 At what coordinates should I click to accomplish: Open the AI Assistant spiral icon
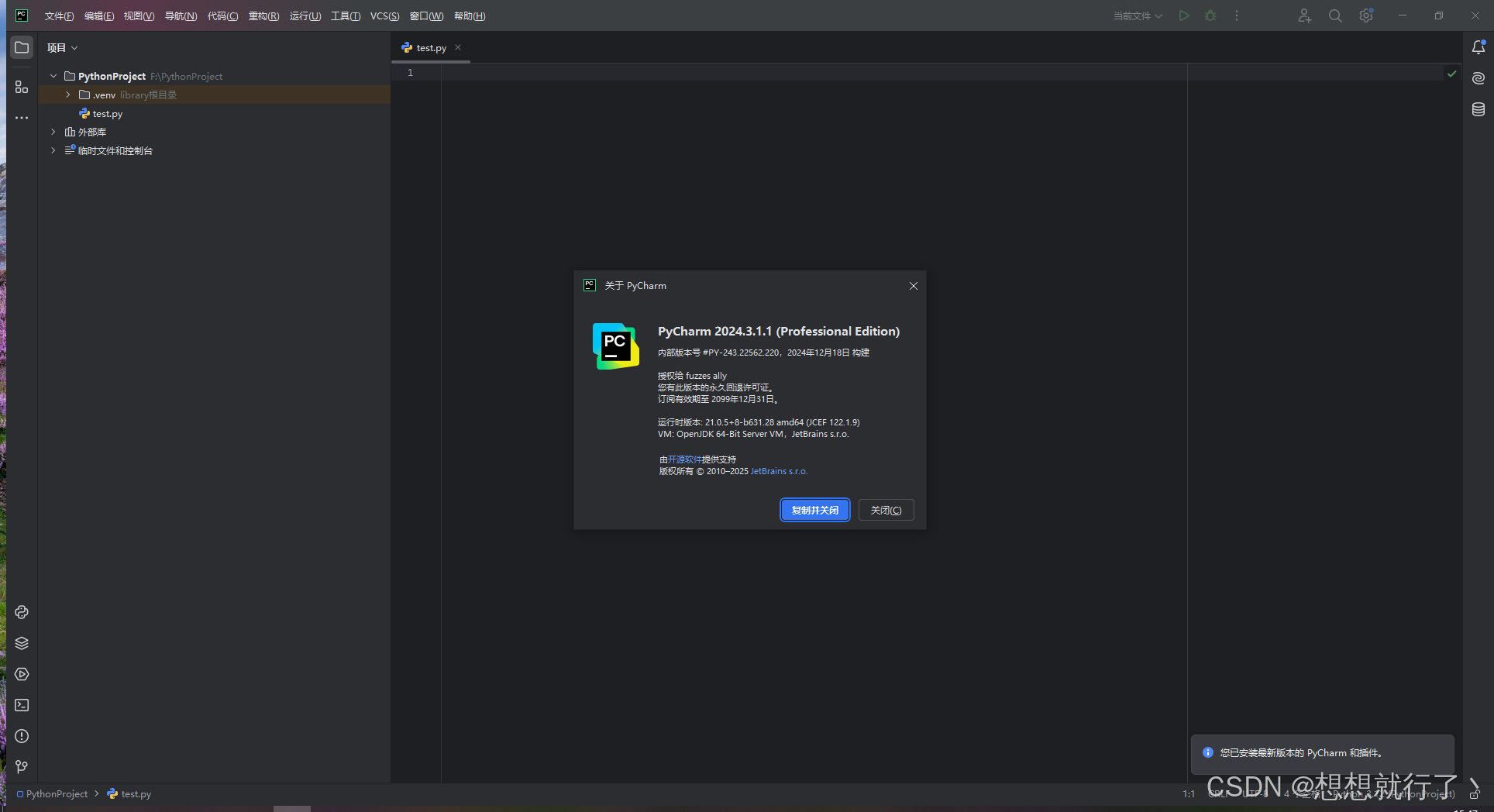1479,78
